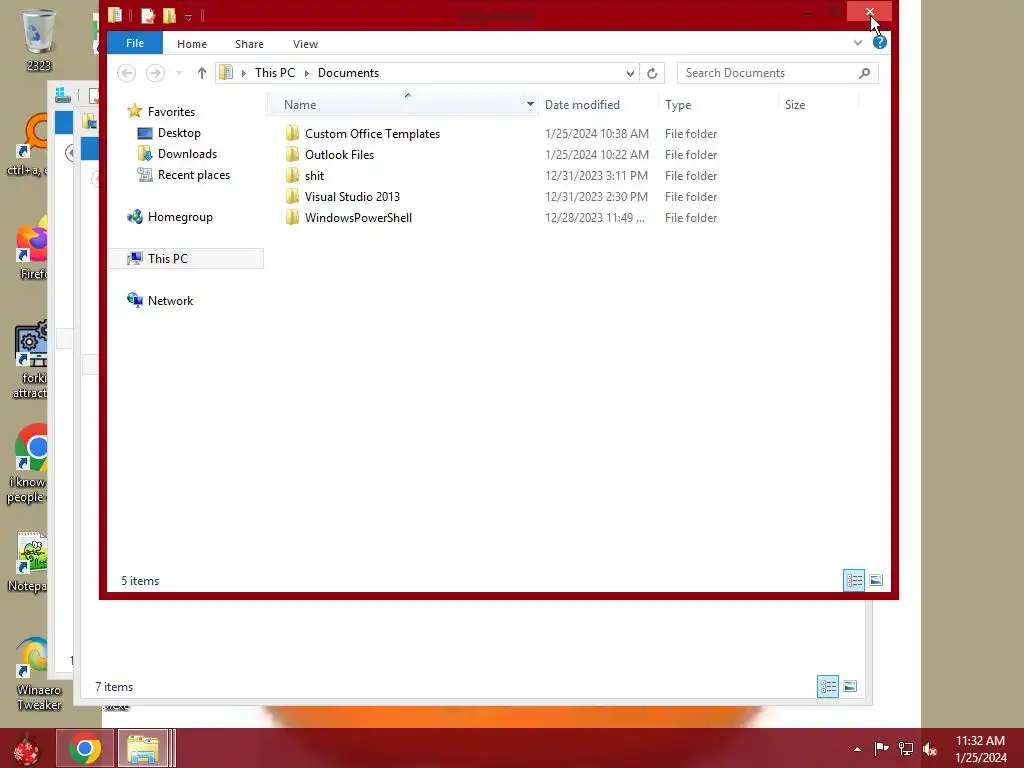1024x768 pixels.
Task: Select Downloads under Favorites
Action: coord(187,153)
